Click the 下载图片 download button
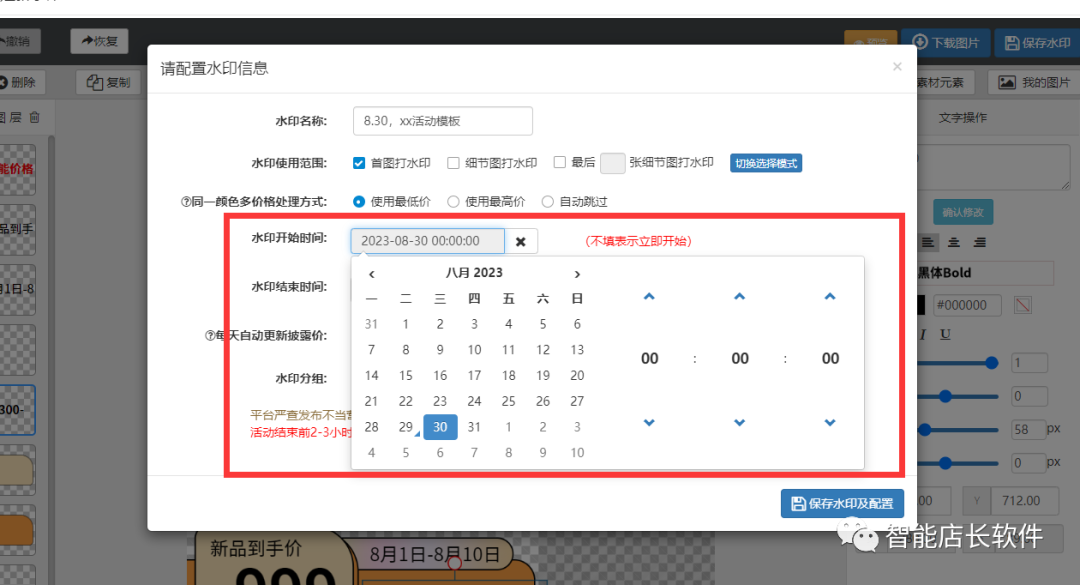The width and height of the screenshot is (1080, 585). (x=945, y=43)
